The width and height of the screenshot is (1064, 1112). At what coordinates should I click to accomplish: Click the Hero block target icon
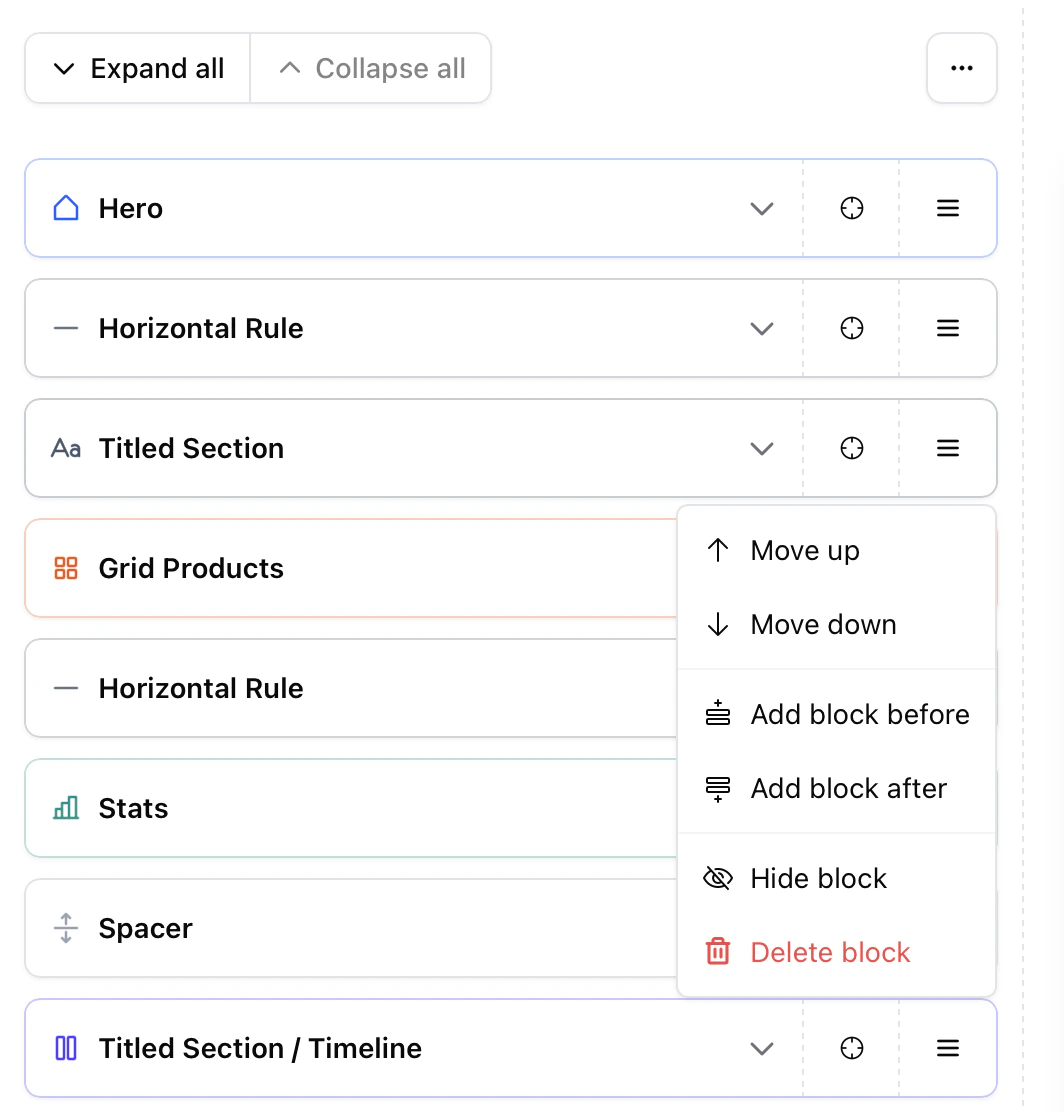pyautogui.click(x=851, y=208)
